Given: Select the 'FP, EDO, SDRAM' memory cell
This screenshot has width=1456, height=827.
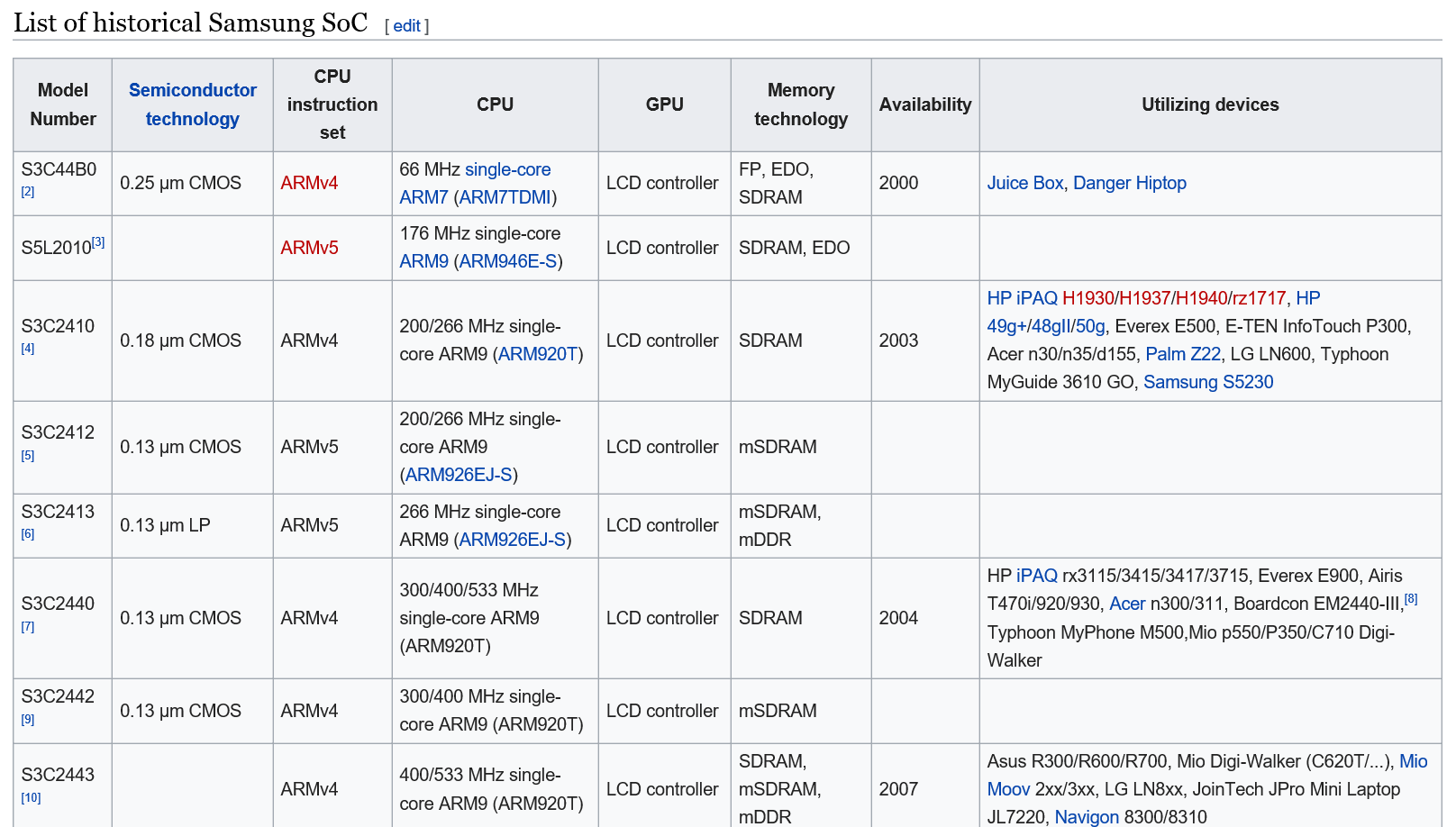Looking at the screenshot, I should pos(801,183).
